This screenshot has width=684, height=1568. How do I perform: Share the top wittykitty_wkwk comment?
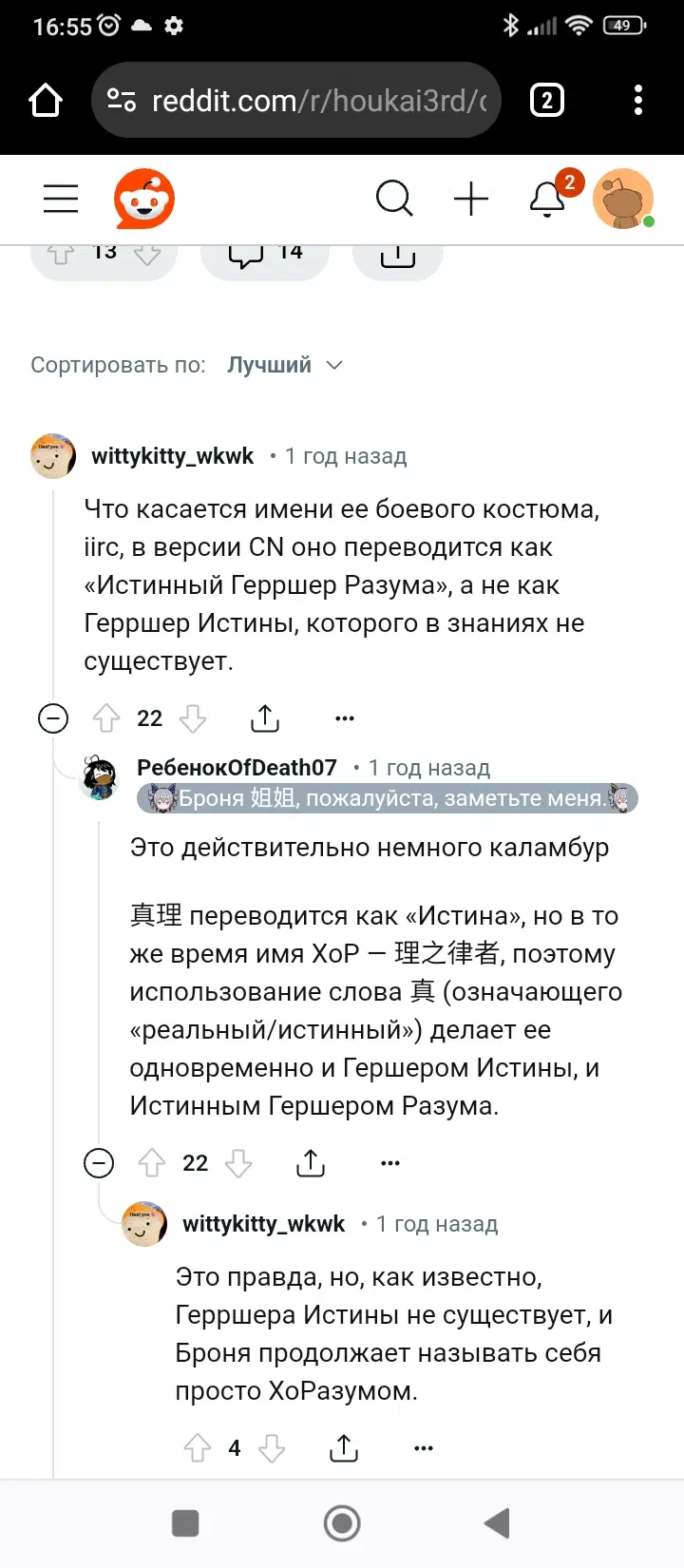[x=265, y=718]
